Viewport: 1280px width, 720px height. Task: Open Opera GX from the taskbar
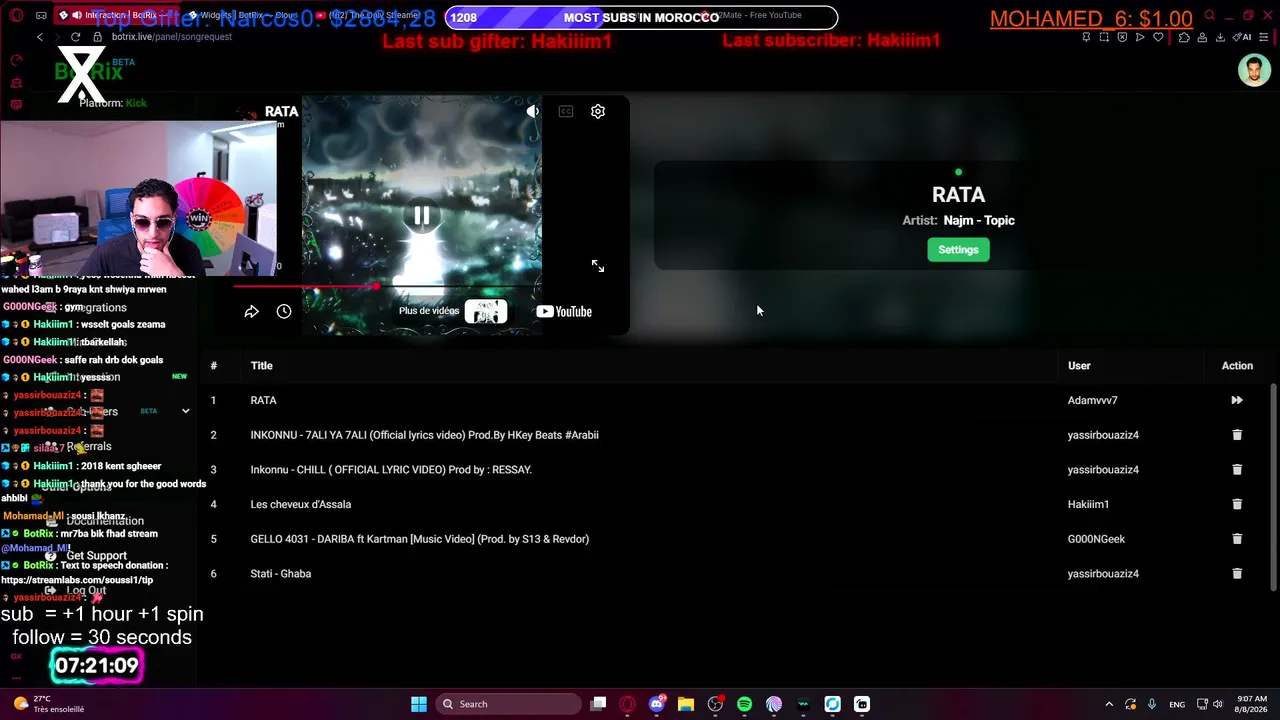pos(627,704)
